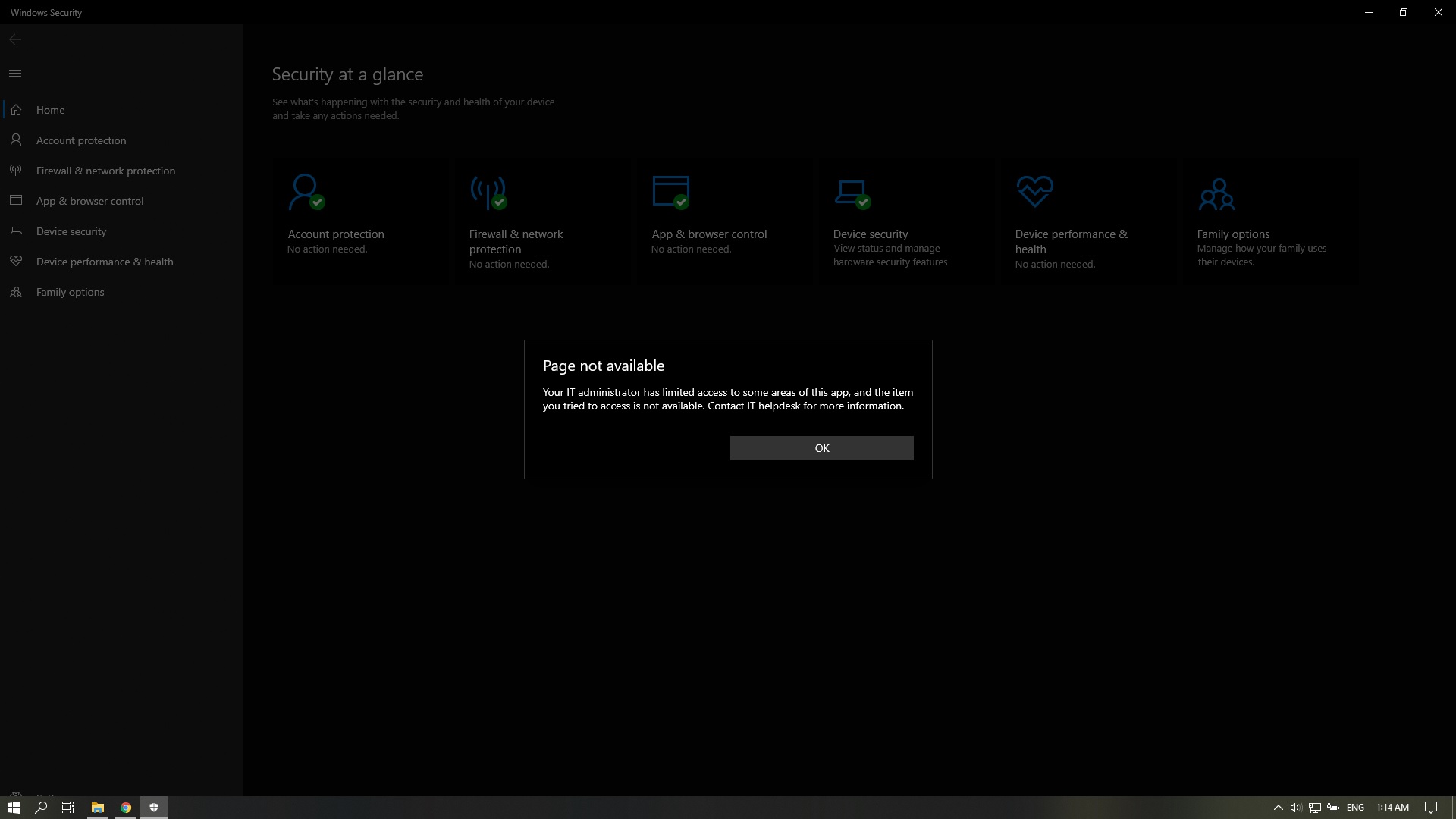This screenshot has height=819, width=1456.
Task: Open Account protection in the sidebar
Action: pyautogui.click(x=121, y=140)
